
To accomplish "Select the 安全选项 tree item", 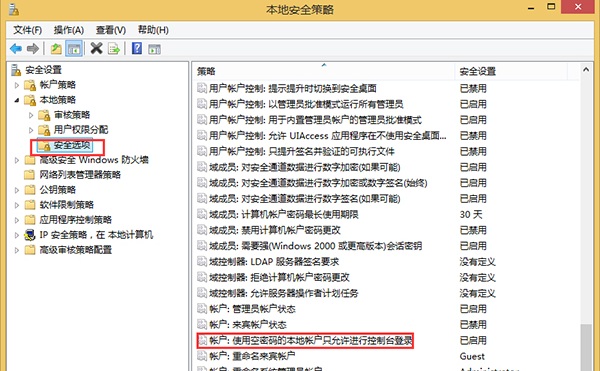I will 72,145.
